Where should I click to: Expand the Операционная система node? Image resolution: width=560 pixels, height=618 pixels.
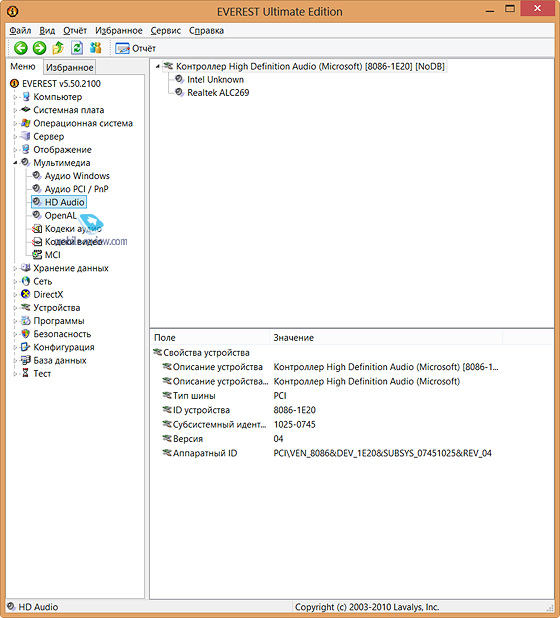point(15,123)
